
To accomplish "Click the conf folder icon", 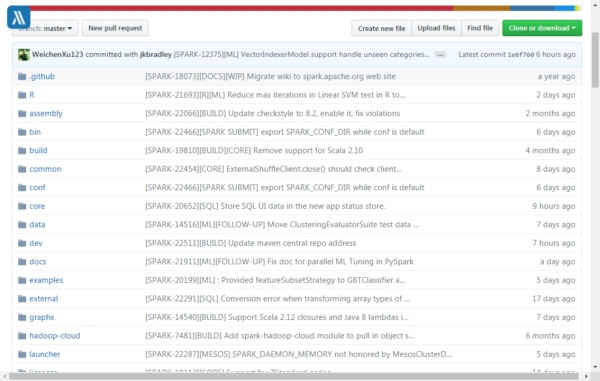I will pos(22,188).
